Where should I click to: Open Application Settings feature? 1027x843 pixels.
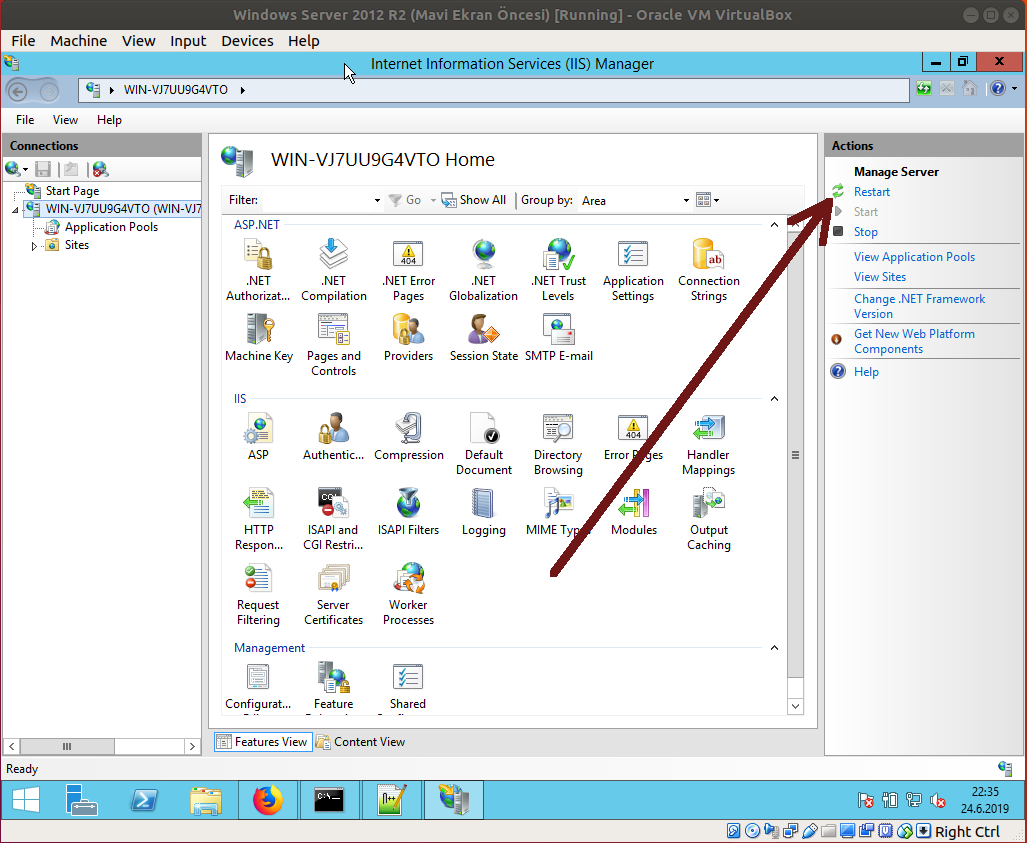(633, 270)
